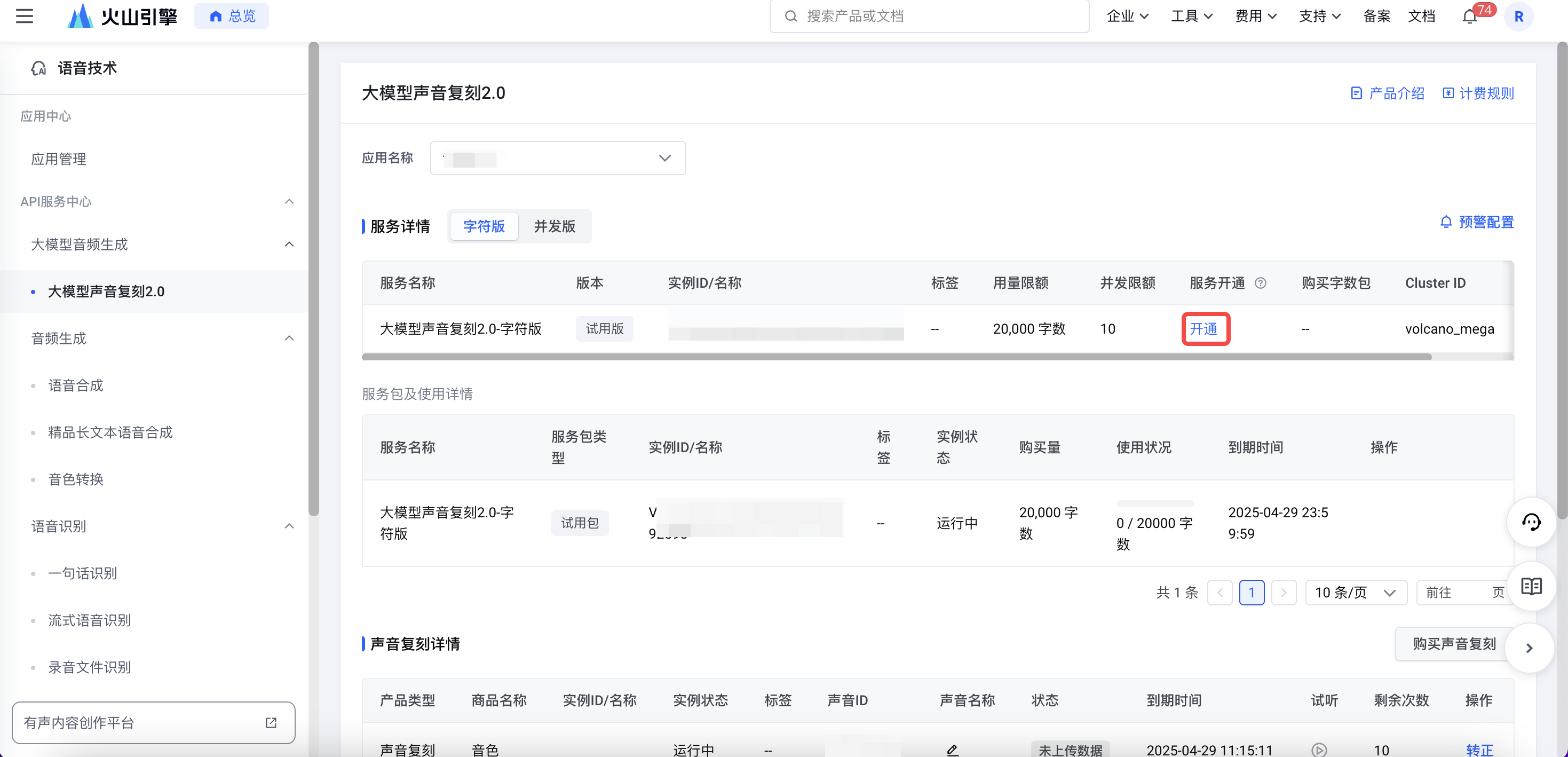Image resolution: width=1568 pixels, height=757 pixels.
Task: Open 精品长文本语音合成 sidebar item
Action: (110, 432)
